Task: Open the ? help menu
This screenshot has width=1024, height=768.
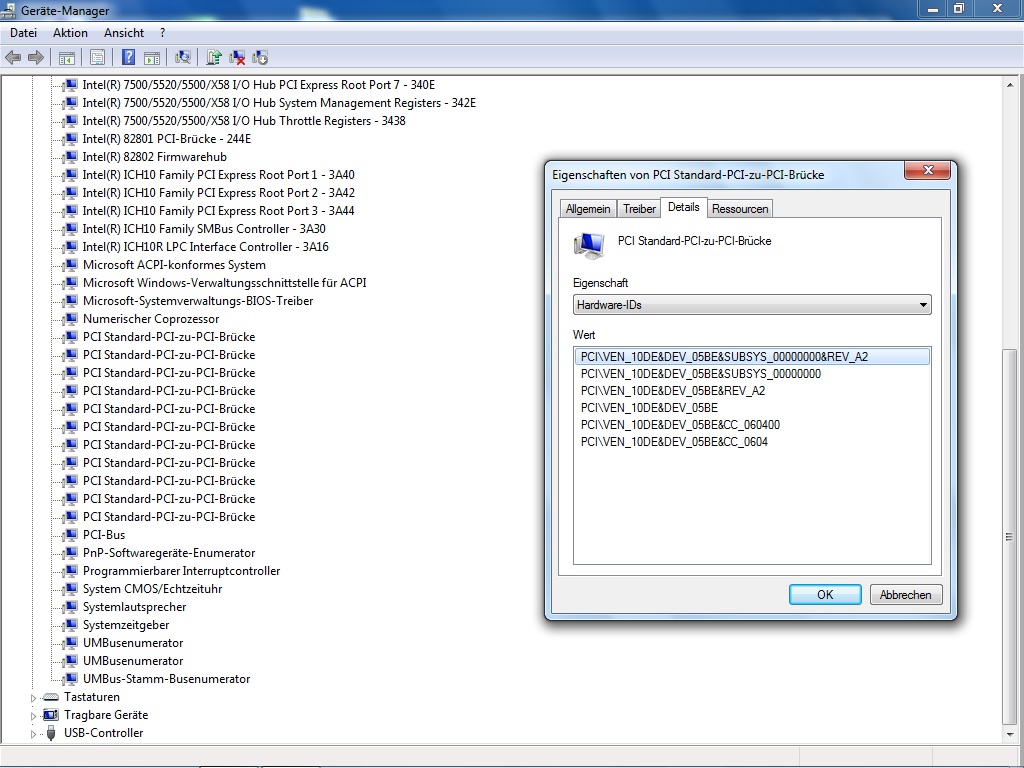Action: pyautogui.click(x=162, y=33)
